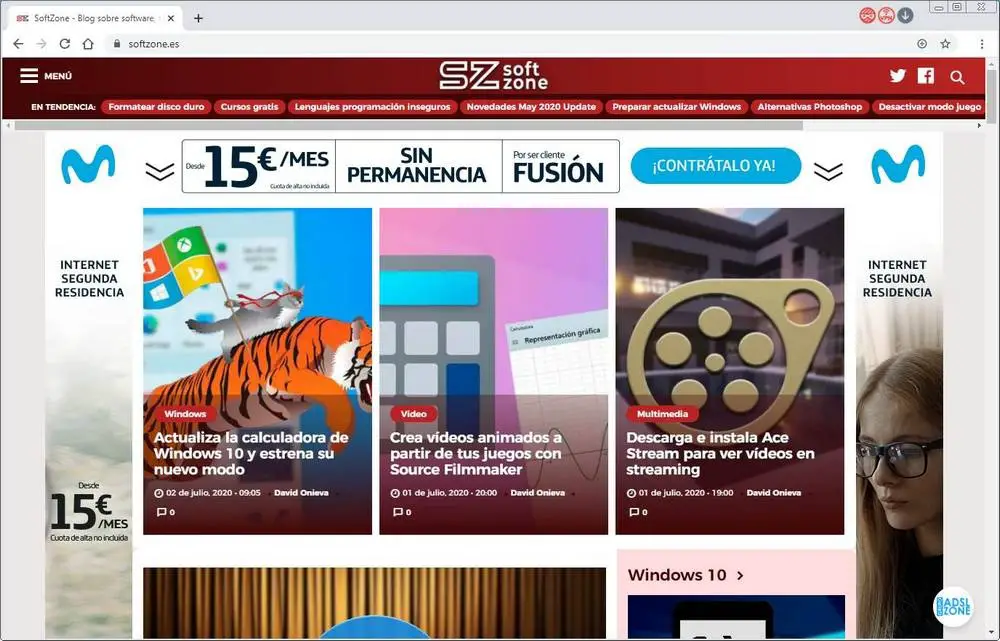Open trending tag Preparar actualizar Windows
1000x641 pixels.
click(x=677, y=107)
